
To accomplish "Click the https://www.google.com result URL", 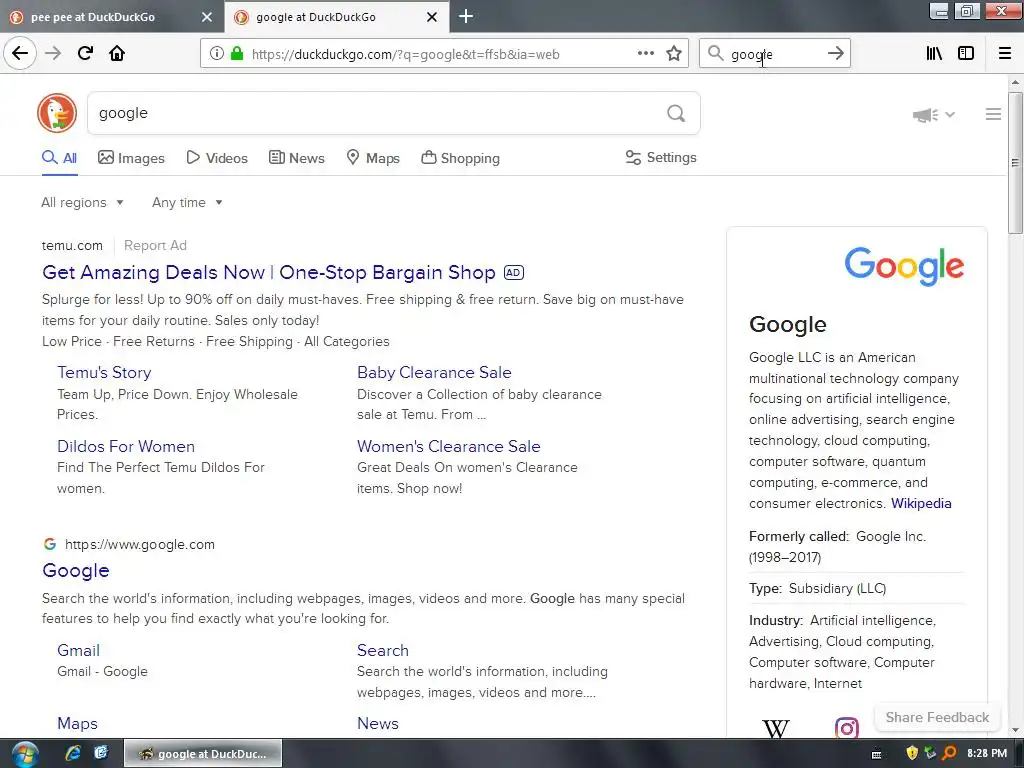I will 140,544.
